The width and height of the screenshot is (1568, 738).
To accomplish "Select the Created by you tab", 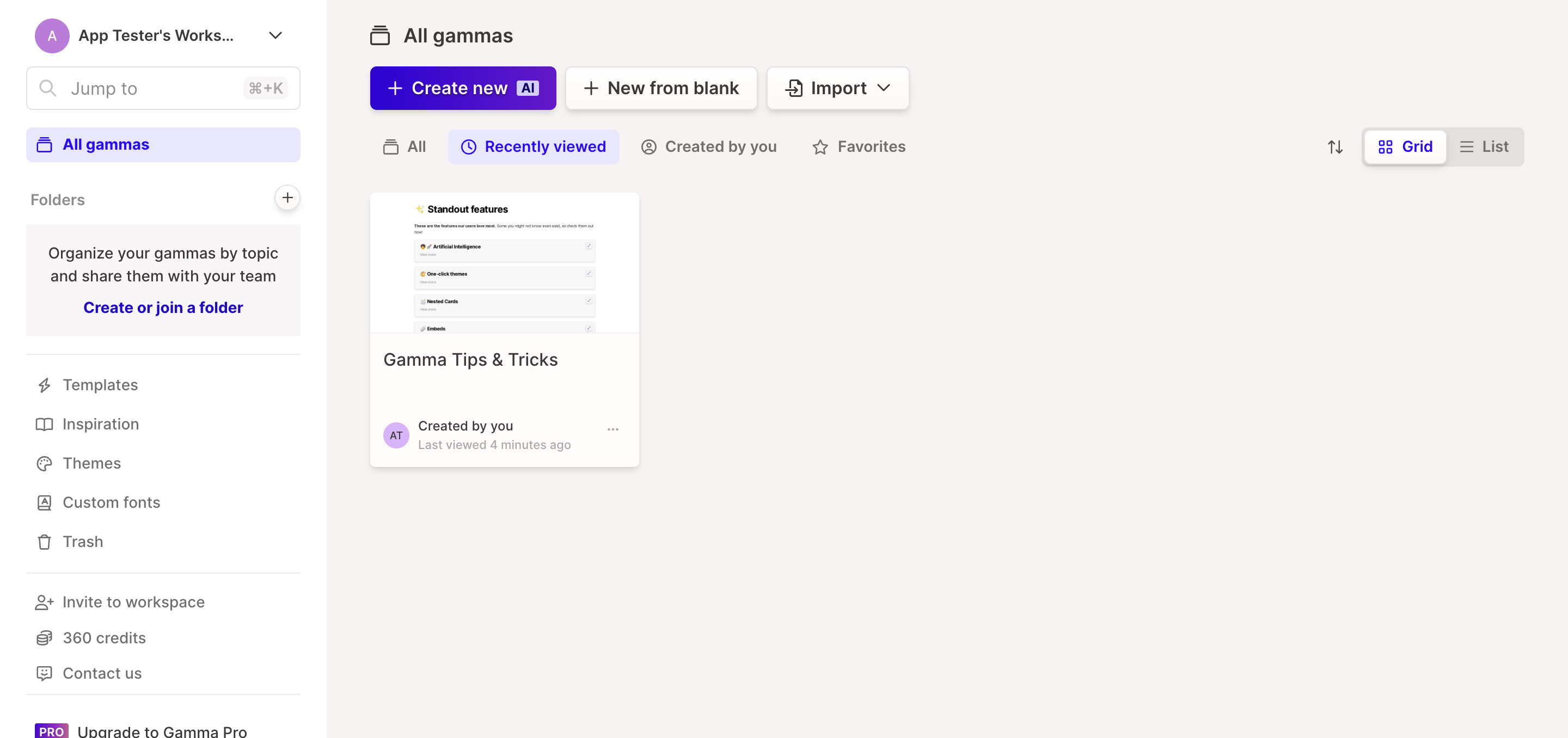I will coord(709,146).
